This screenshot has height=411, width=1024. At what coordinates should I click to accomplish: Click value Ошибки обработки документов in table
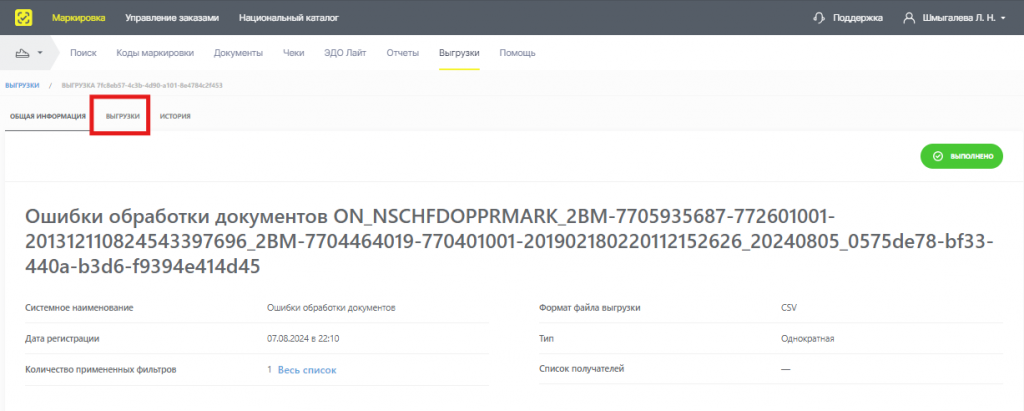(332, 307)
